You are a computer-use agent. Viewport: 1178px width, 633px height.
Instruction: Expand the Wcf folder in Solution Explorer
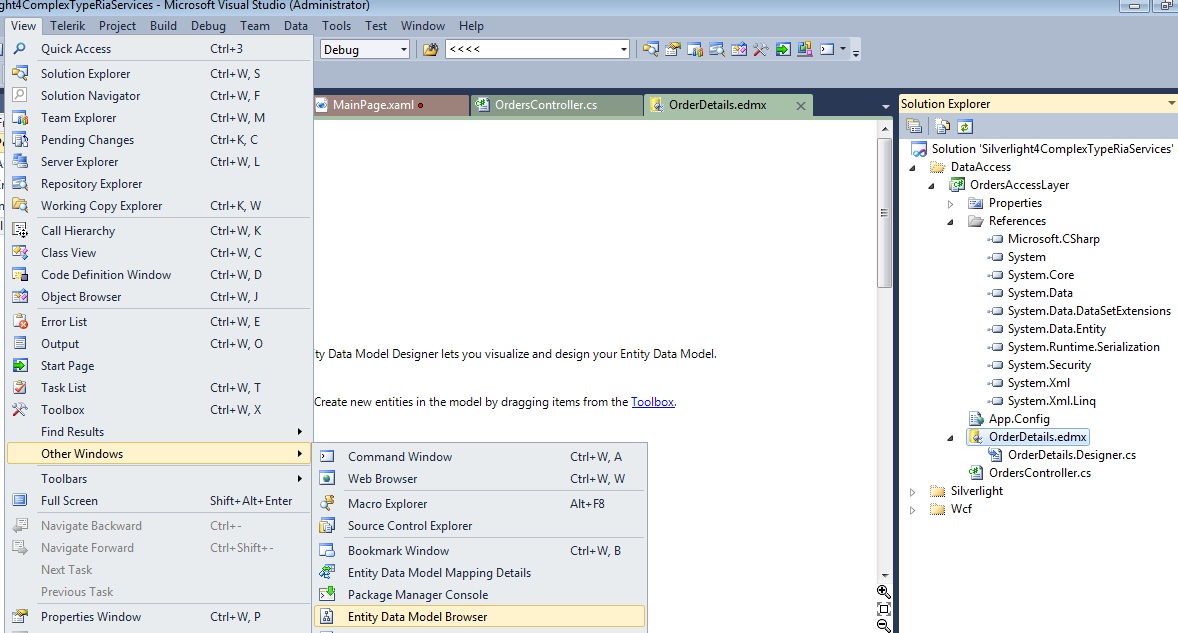click(x=913, y=510)
